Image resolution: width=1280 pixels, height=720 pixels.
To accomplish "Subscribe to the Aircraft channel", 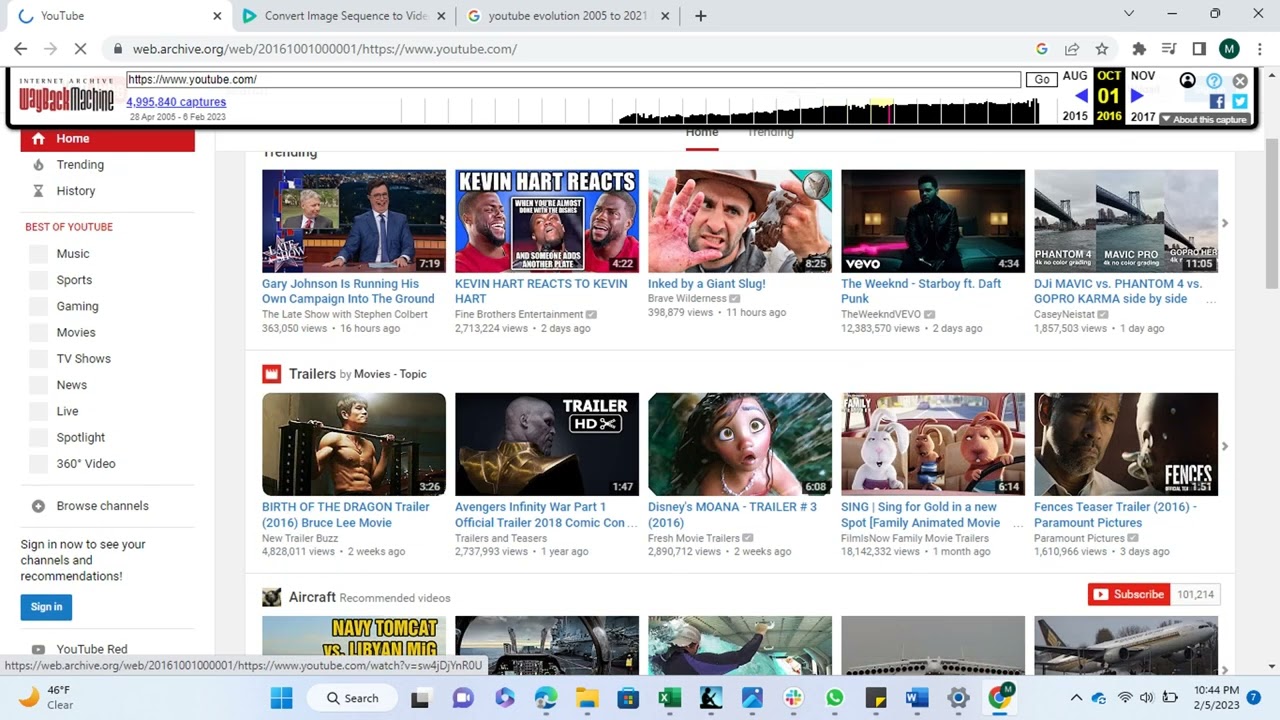I will point(1129,594).
